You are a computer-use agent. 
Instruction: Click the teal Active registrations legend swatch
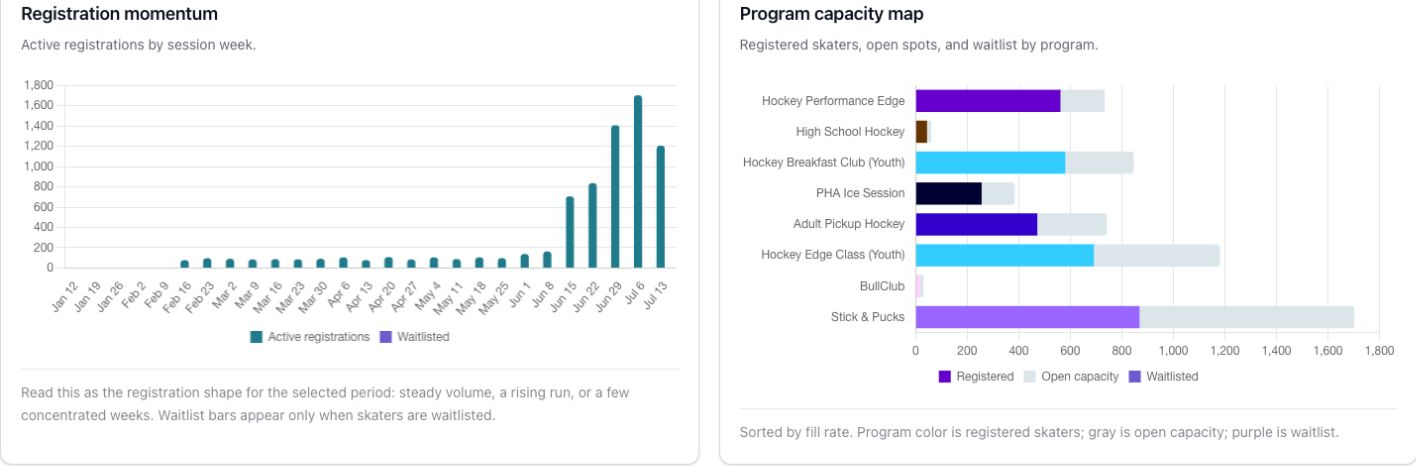257,337
